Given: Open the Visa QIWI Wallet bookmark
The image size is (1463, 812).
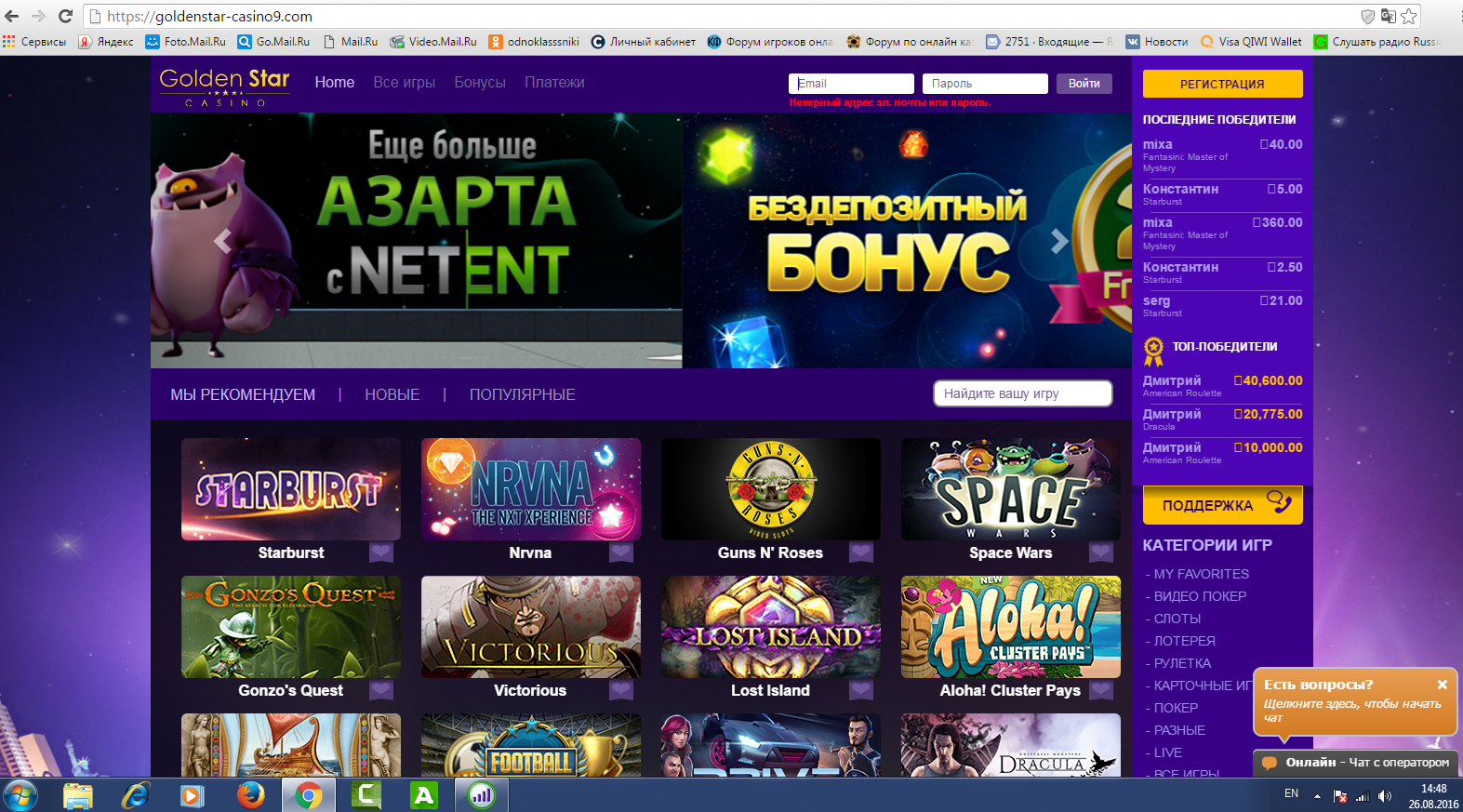Looking at the screenshot, I should coord(1251,42).
